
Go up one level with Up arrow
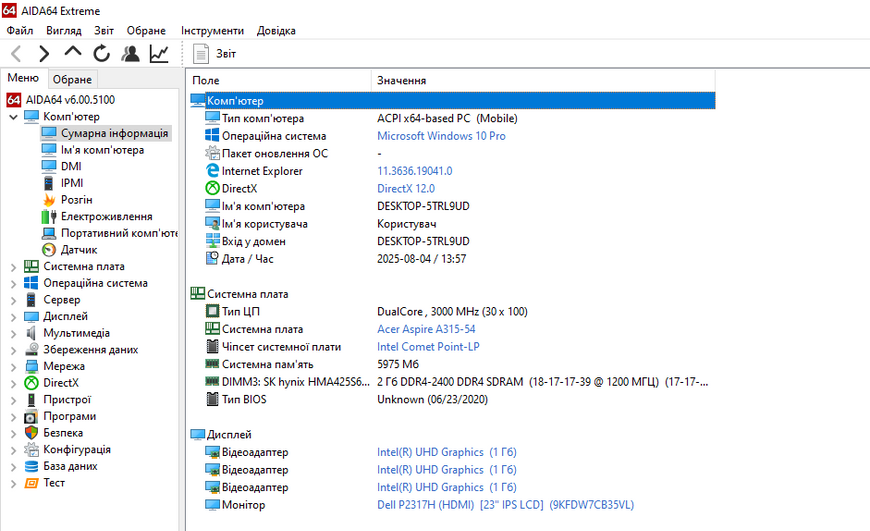click(73, 52)
